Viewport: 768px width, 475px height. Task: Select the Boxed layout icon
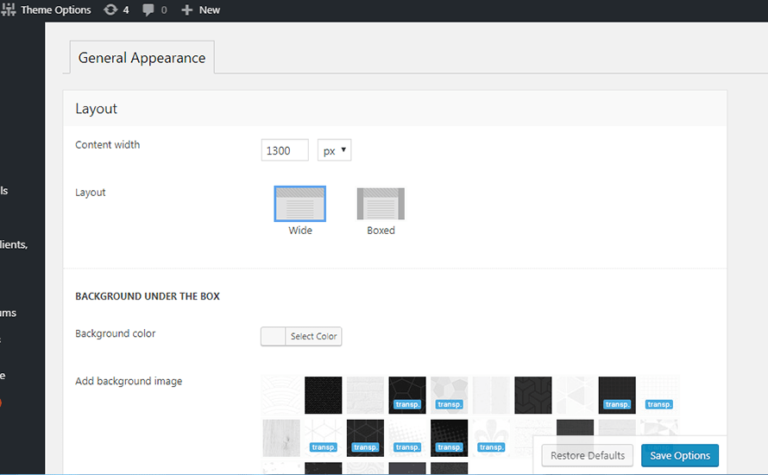pyautogui.click(x=381, y=203)
